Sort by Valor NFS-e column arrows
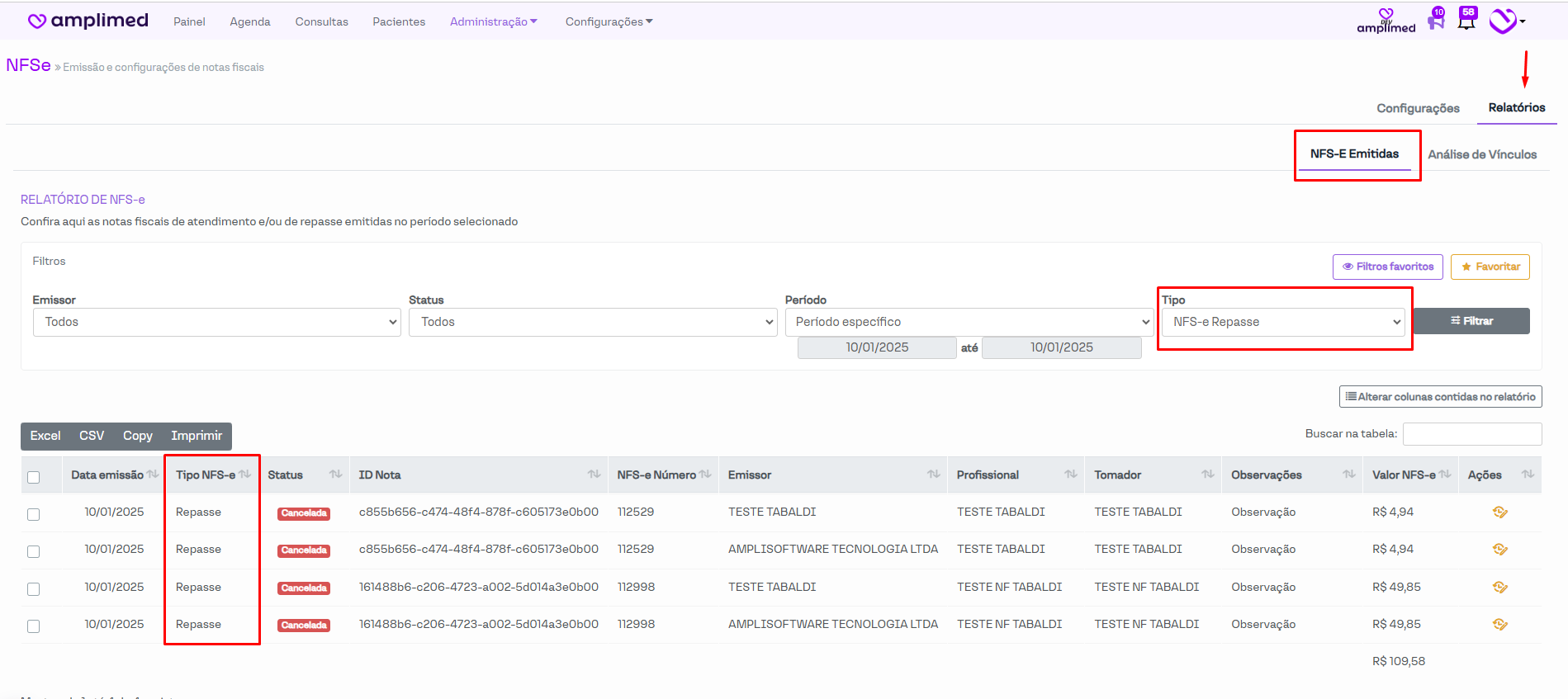The height and width of the screenshot is (699, 1568). coord(1444,475)
